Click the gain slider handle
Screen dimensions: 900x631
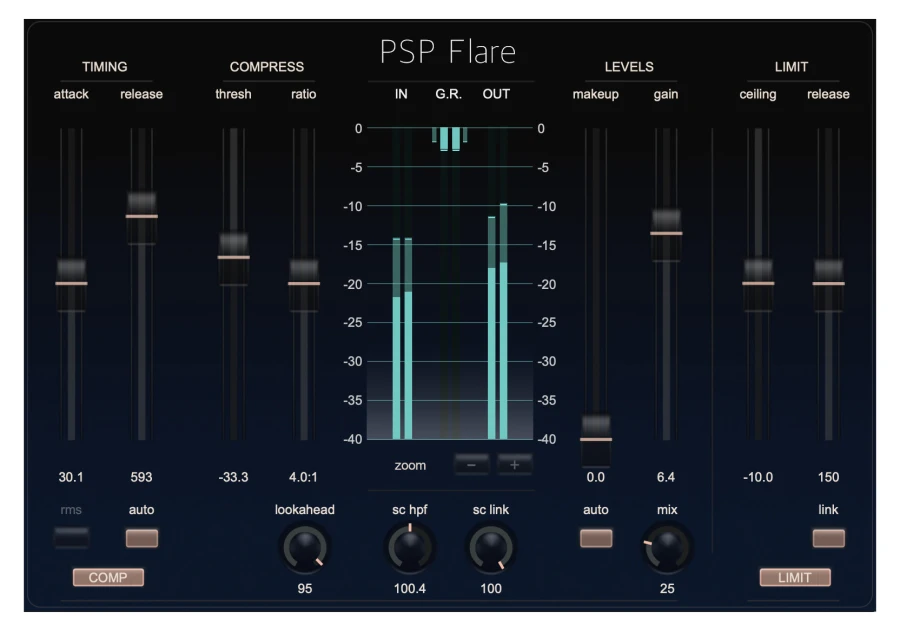click(666, 233)
